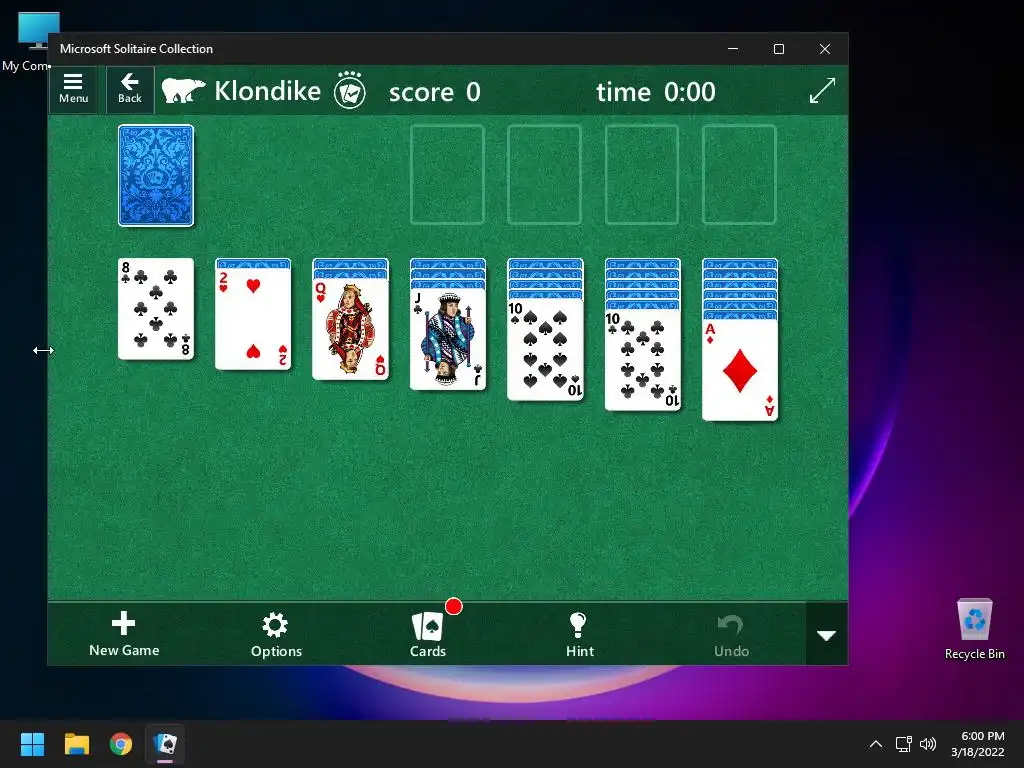Open File Explorer from the taskbar
This screenshot has width=1024, height=768.
pyautogui.click(x=76, y=744)
